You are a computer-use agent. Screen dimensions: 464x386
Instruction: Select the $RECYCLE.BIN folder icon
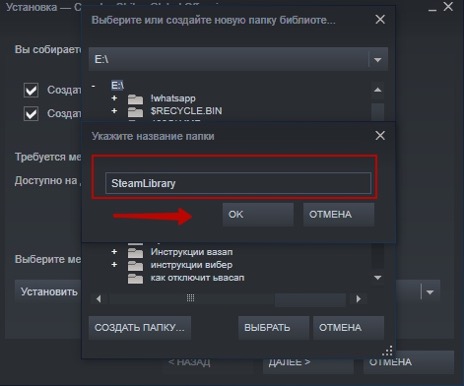(x=135, y=111)
